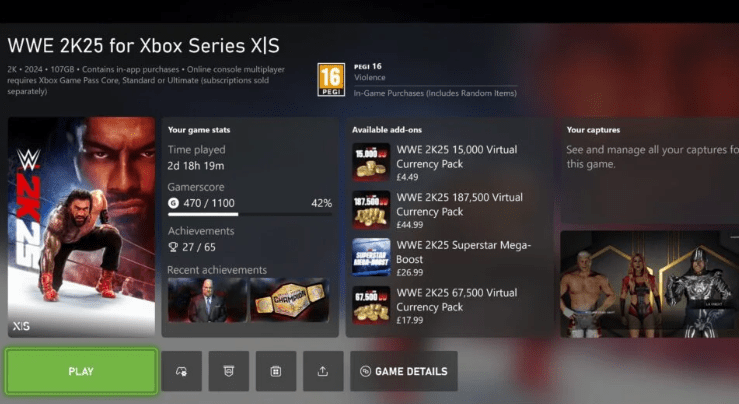739x404 pixels.
Task: Click the achievements trophy icon
Action: 173,247
